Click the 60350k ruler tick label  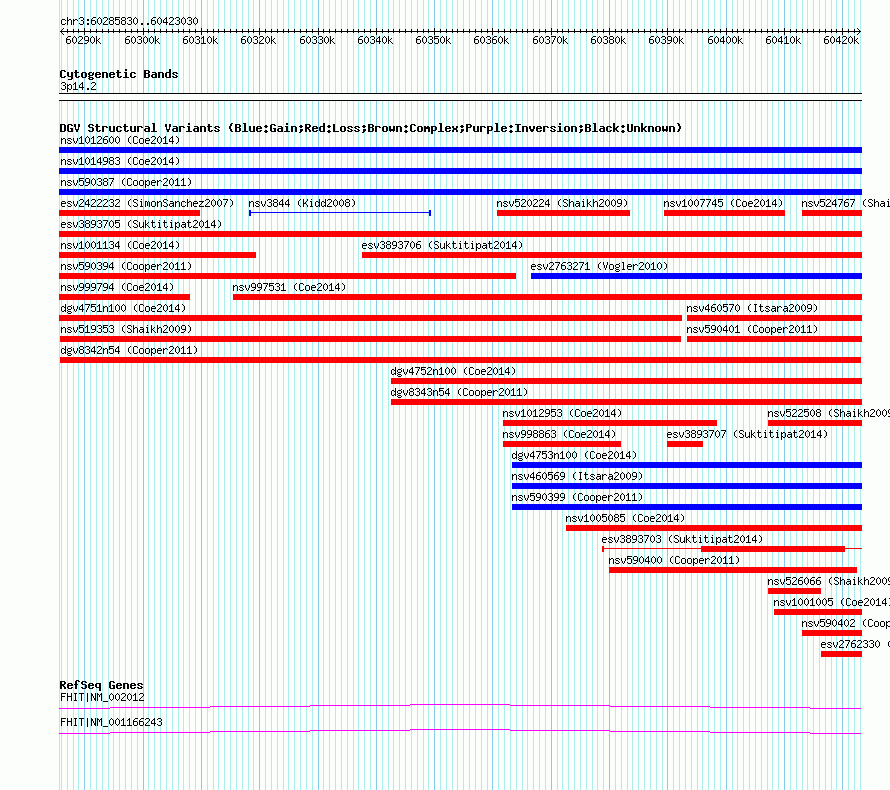tap(433, 40)
